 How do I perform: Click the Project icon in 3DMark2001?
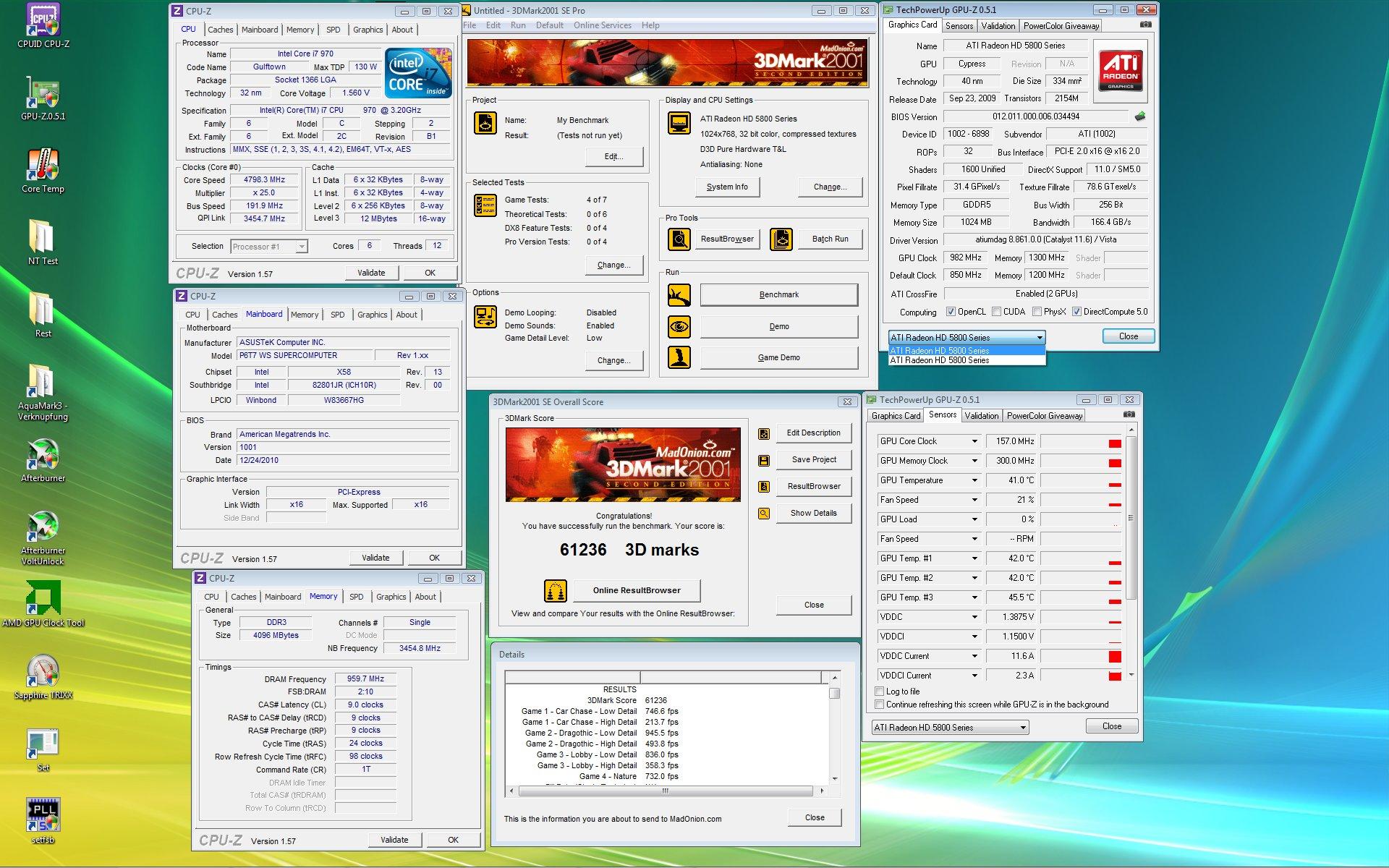tap(485, 124)
